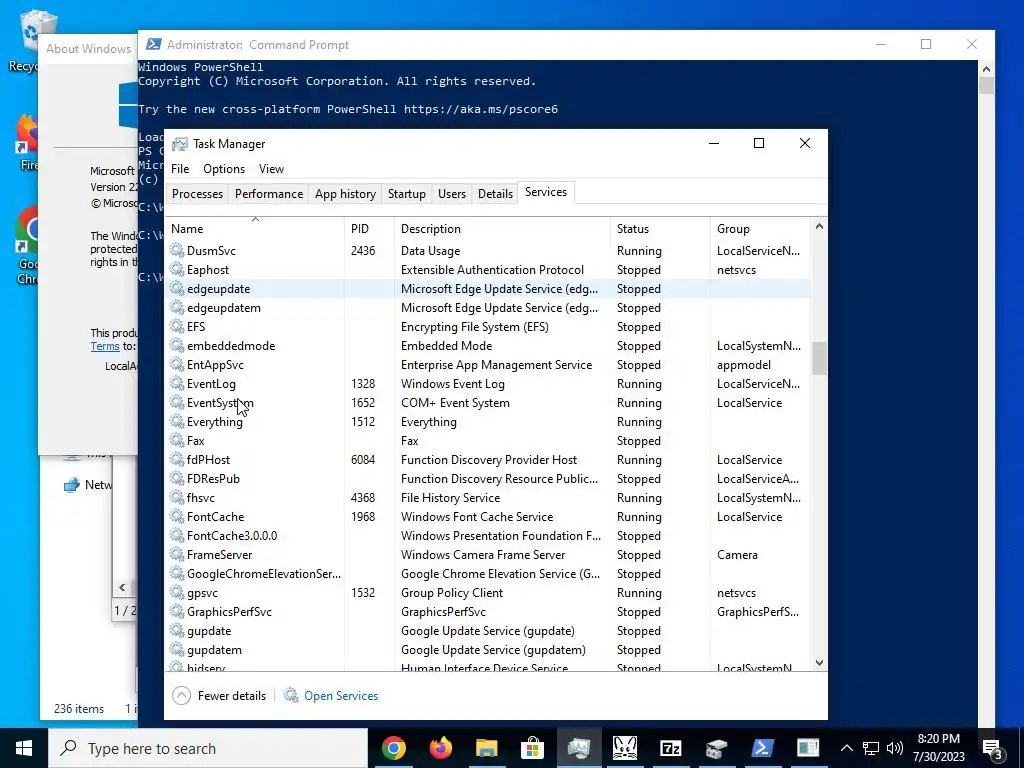1024x768 pixels.
Task: Select the Everything service row
Action: coord(488,421)
